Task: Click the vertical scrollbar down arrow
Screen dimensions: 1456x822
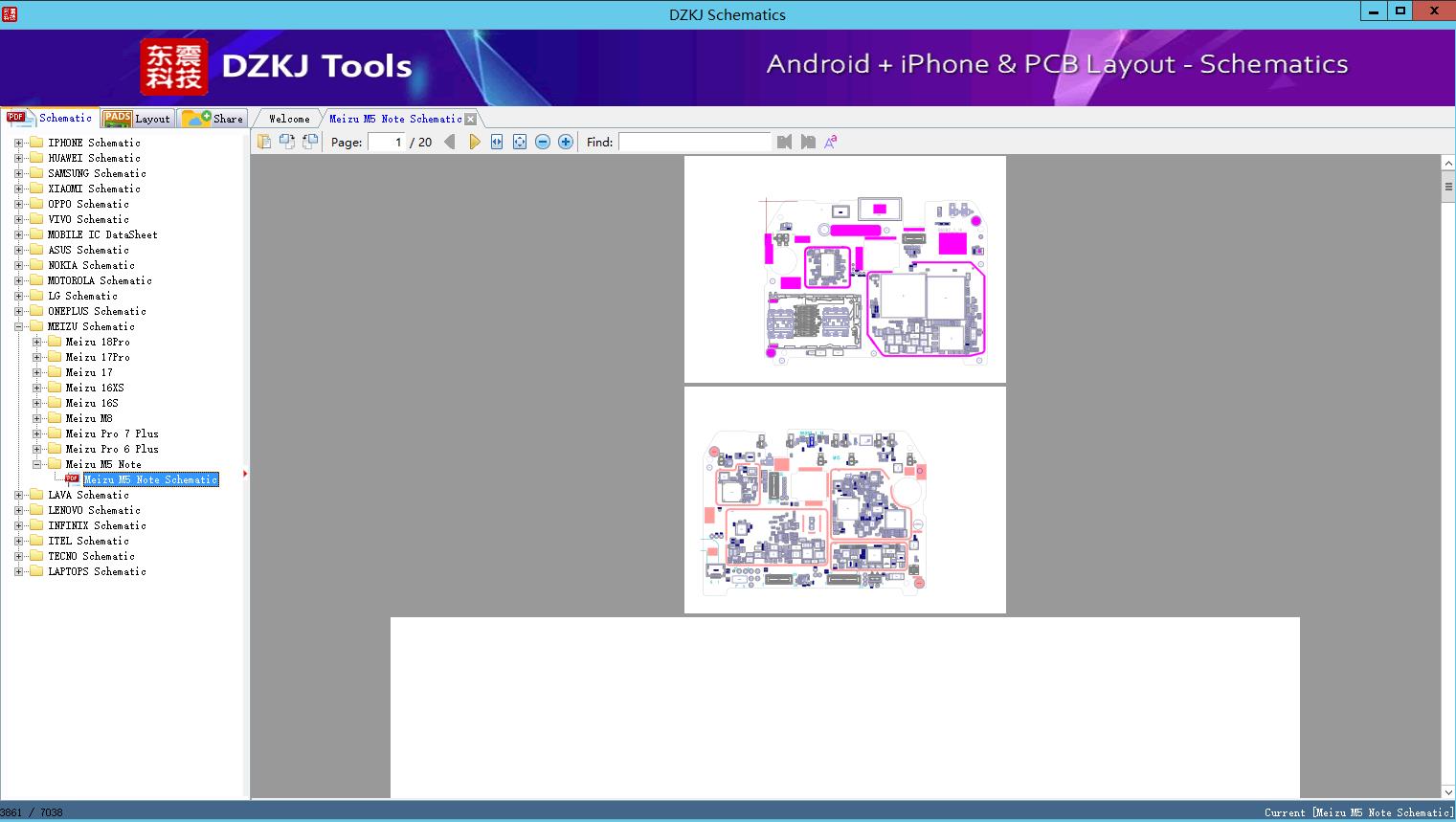Action: (x=1448, y=791)
